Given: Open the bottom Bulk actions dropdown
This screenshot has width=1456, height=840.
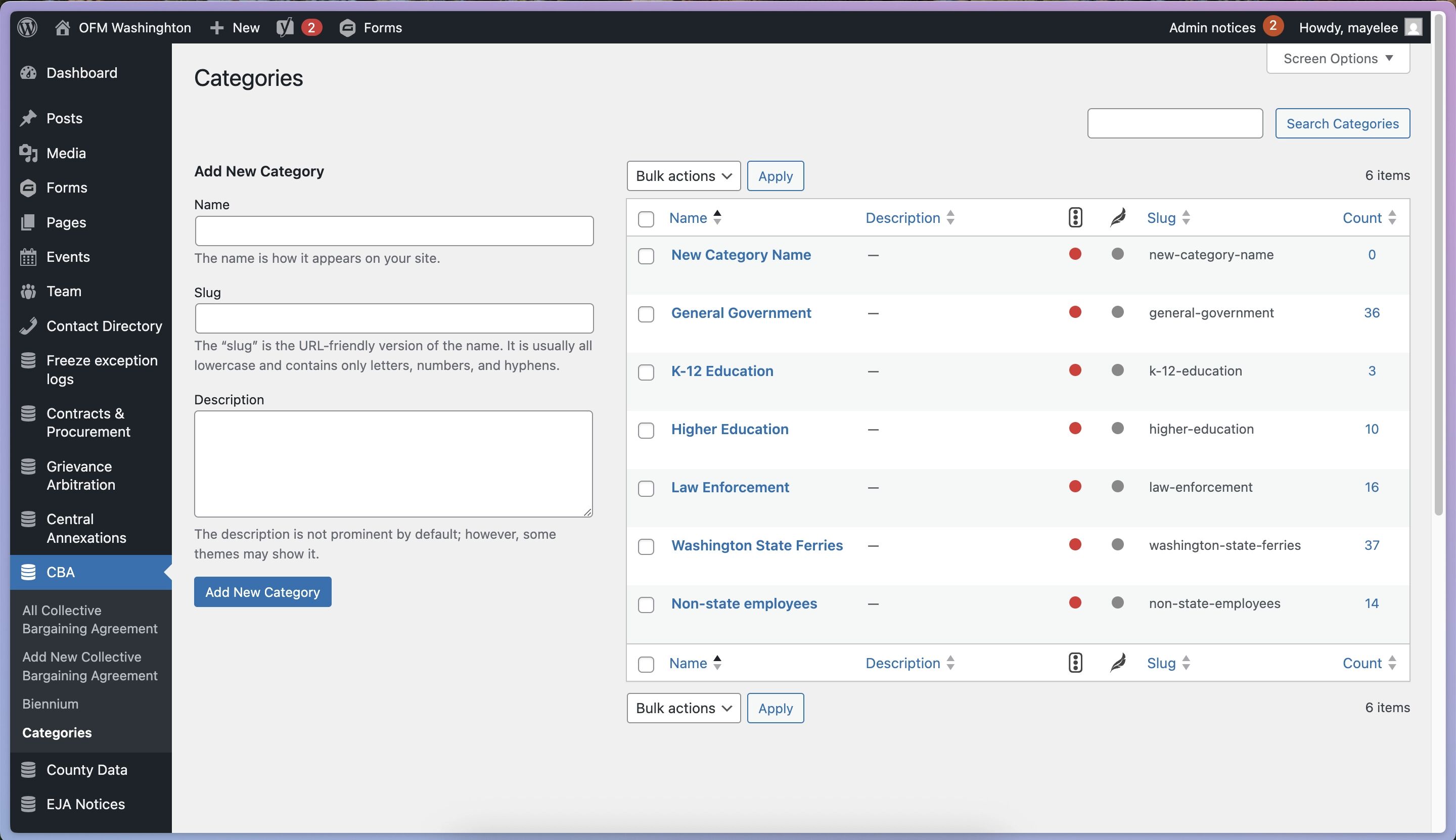Looking at the screenshot, I should pyautogui.click(x=684, y=708).
